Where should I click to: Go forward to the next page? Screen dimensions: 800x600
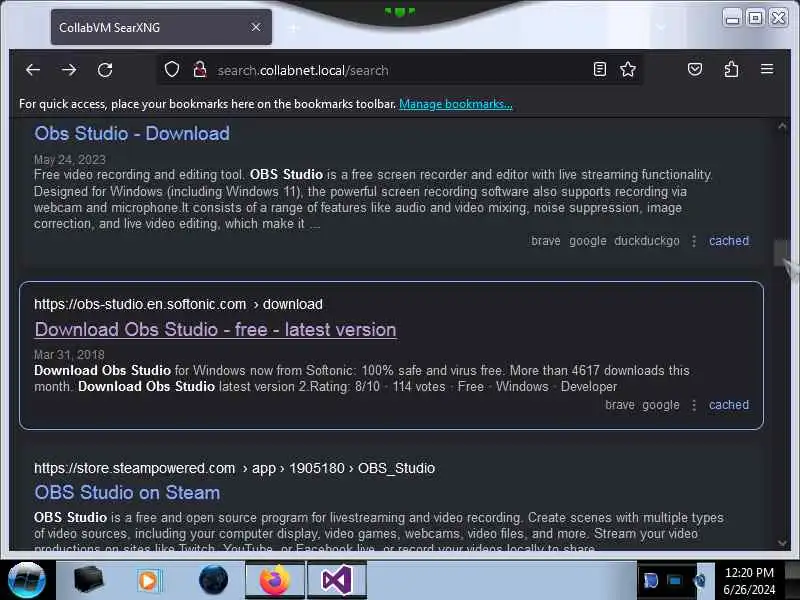pos(69,70)
